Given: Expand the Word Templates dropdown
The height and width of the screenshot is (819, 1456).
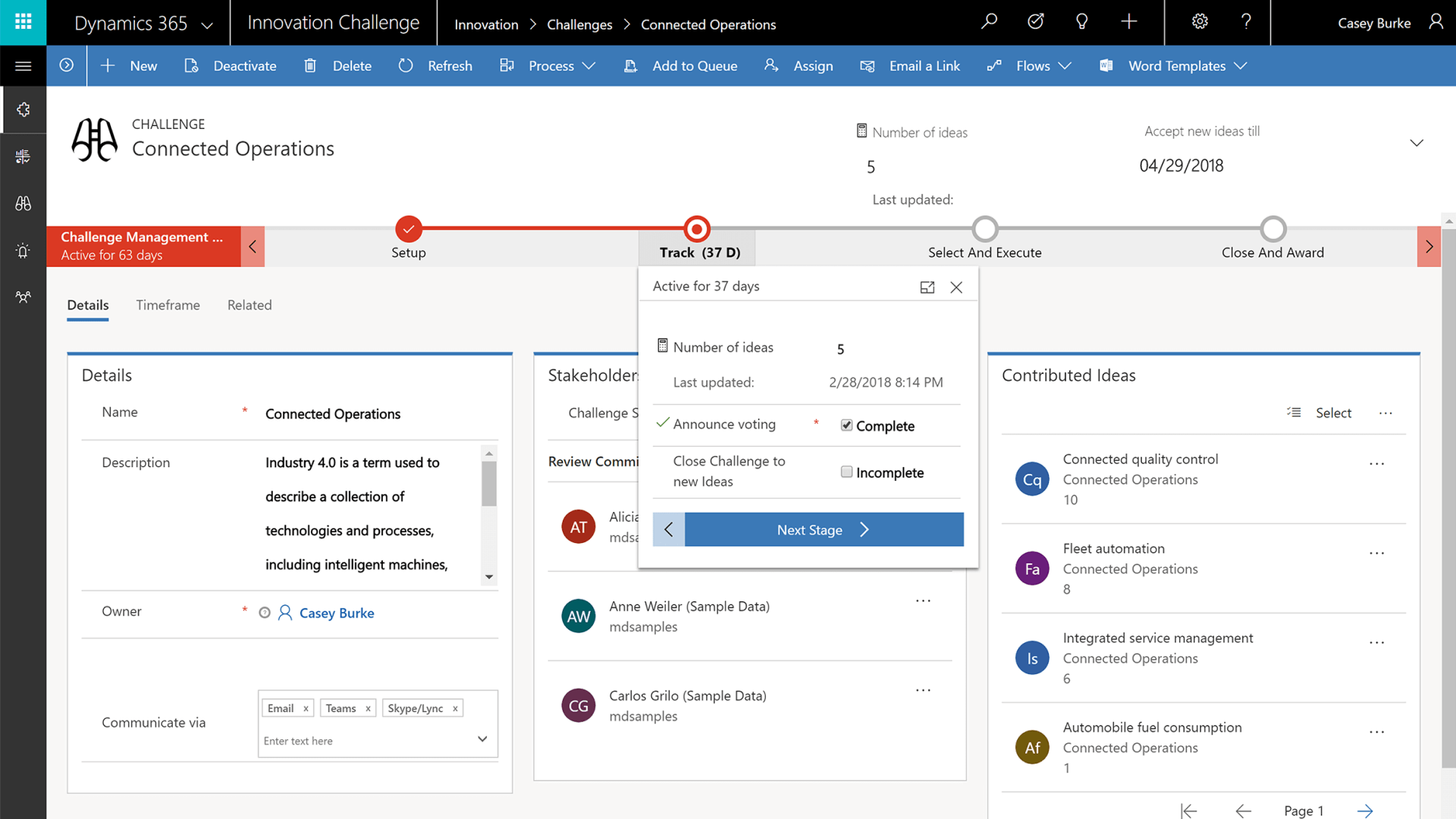Looking at the screenshot, I should (1244, 65).
